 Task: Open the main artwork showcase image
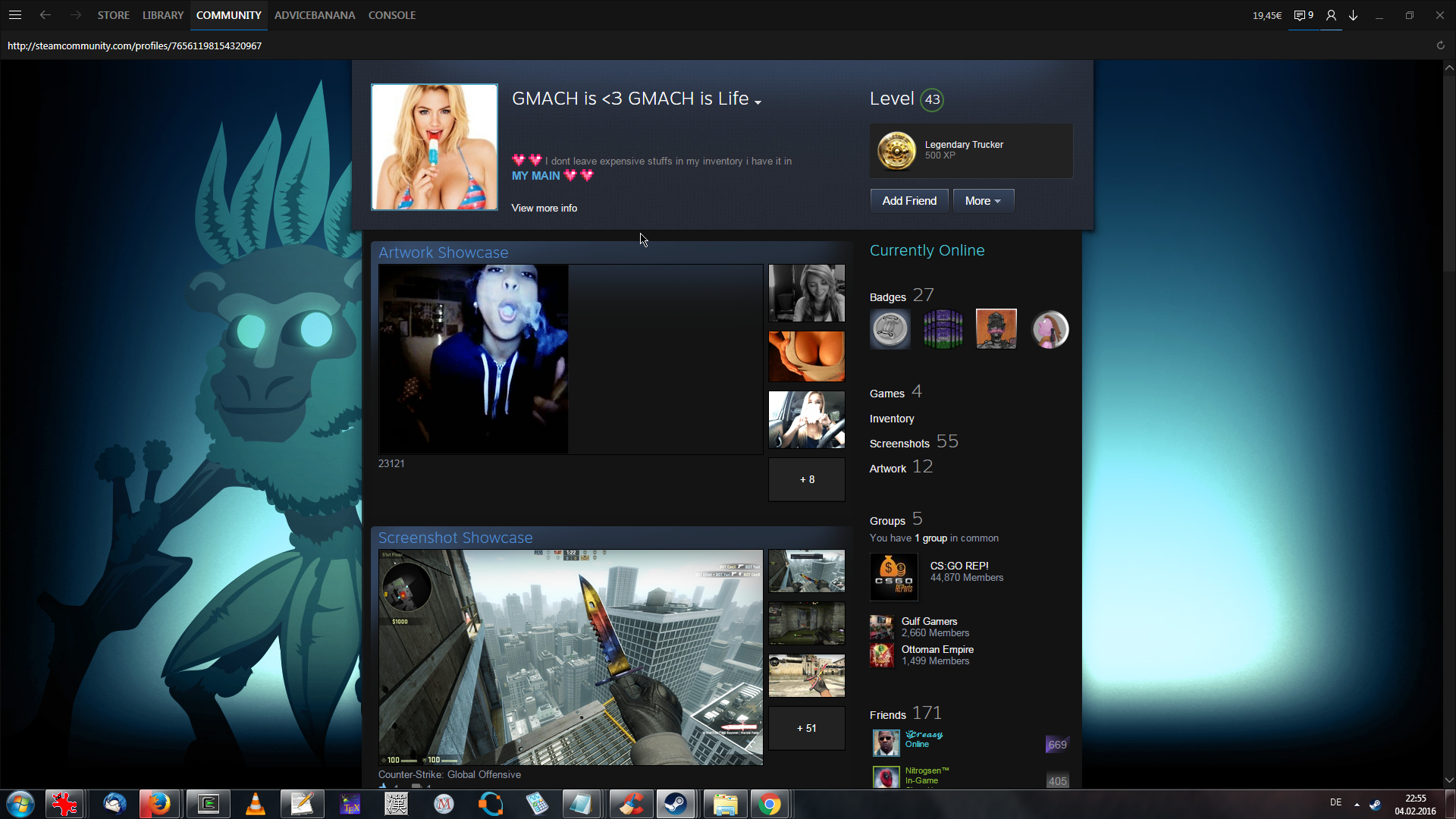point(570,359)
